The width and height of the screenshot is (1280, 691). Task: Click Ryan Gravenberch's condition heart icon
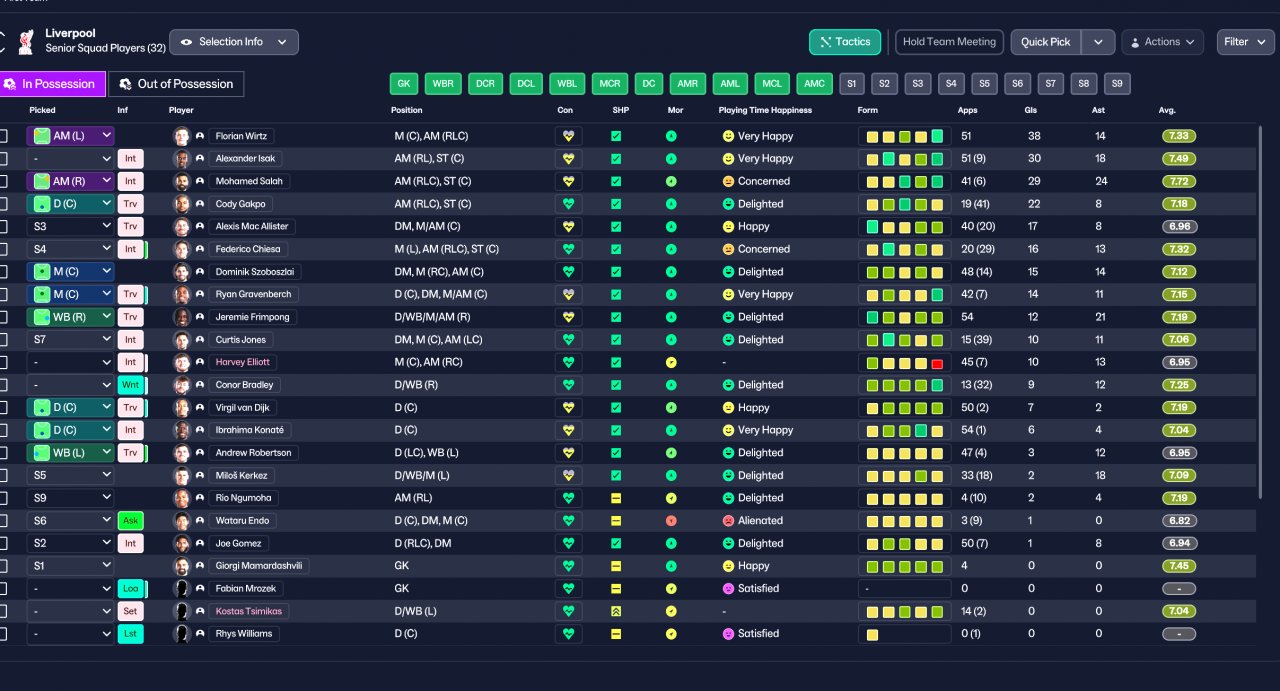tap(569, 294)
